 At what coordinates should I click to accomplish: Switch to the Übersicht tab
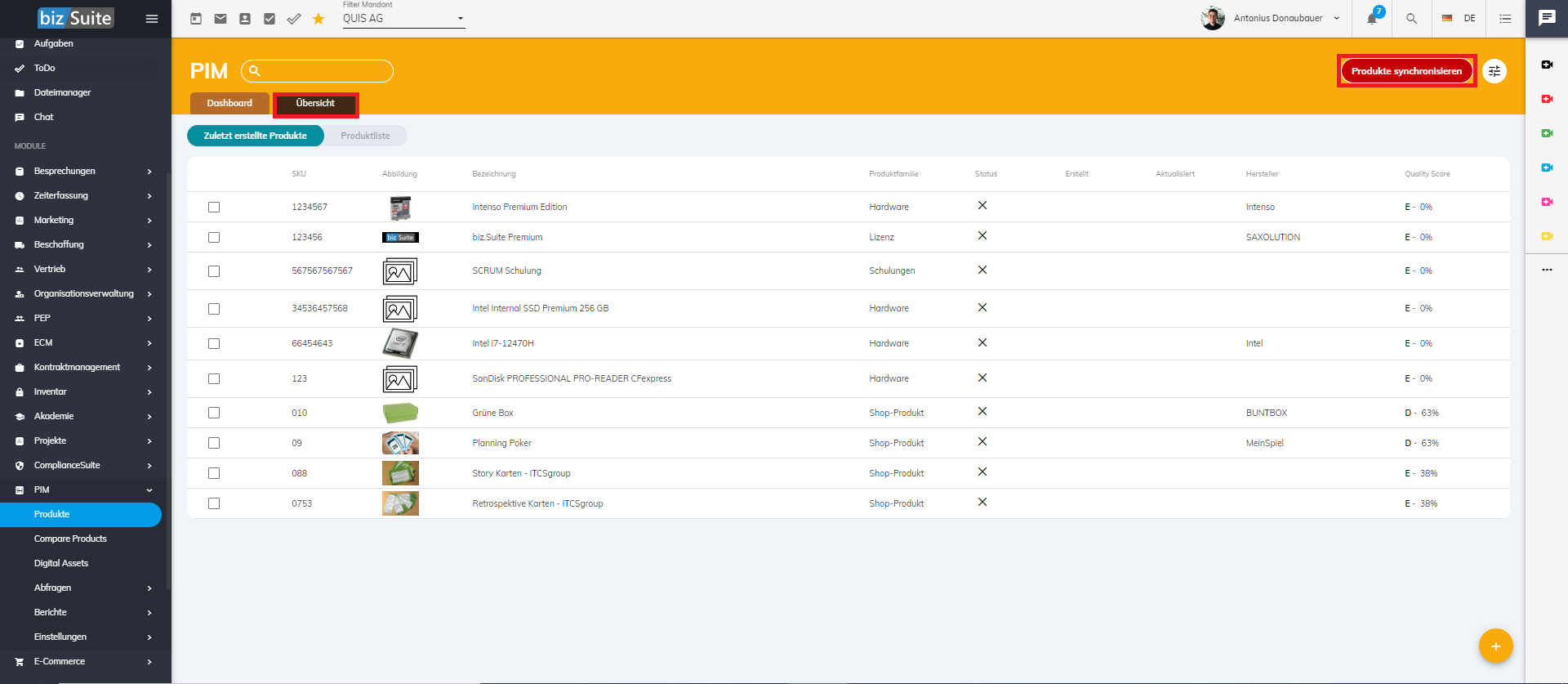click(x=315, y=104)
